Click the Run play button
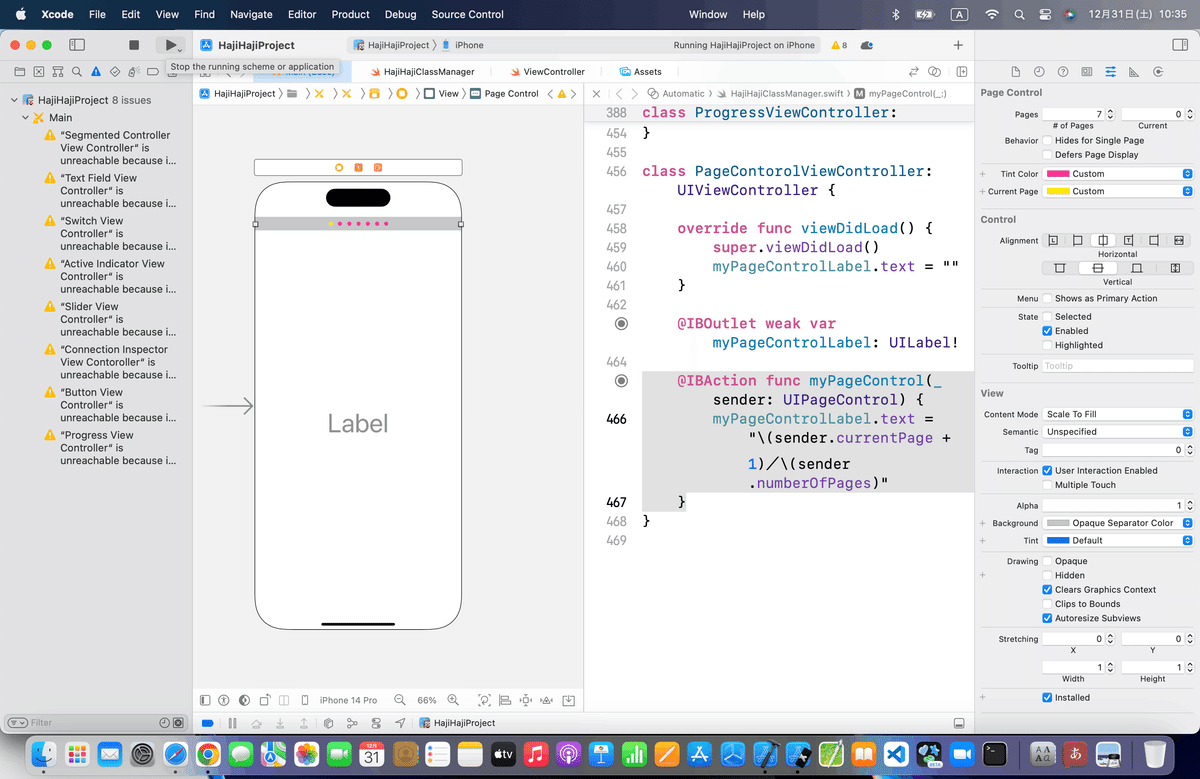This screenshot has height=779, width=1200. 171,45
